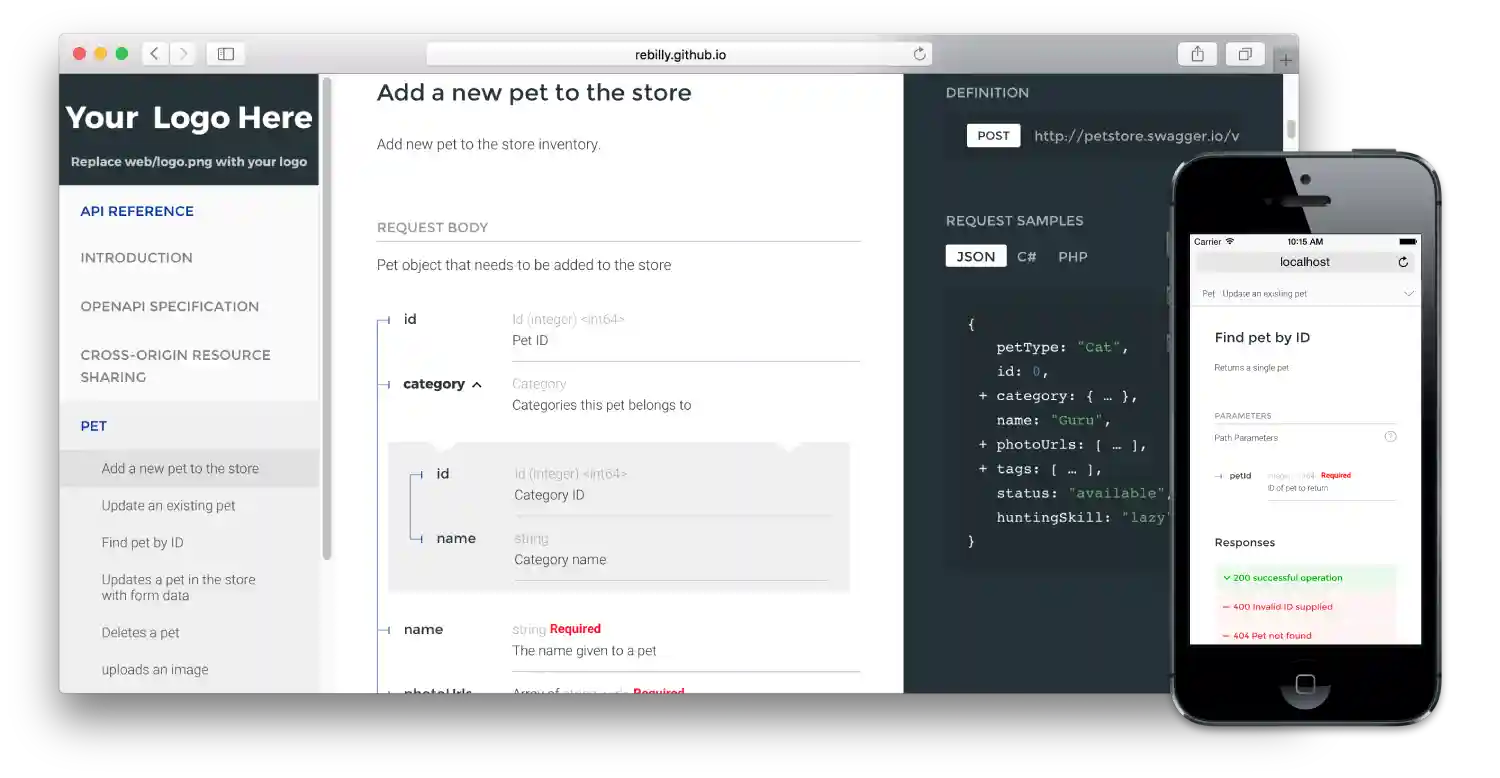Expand the tags array in the JSON sample

click(983, 468)
